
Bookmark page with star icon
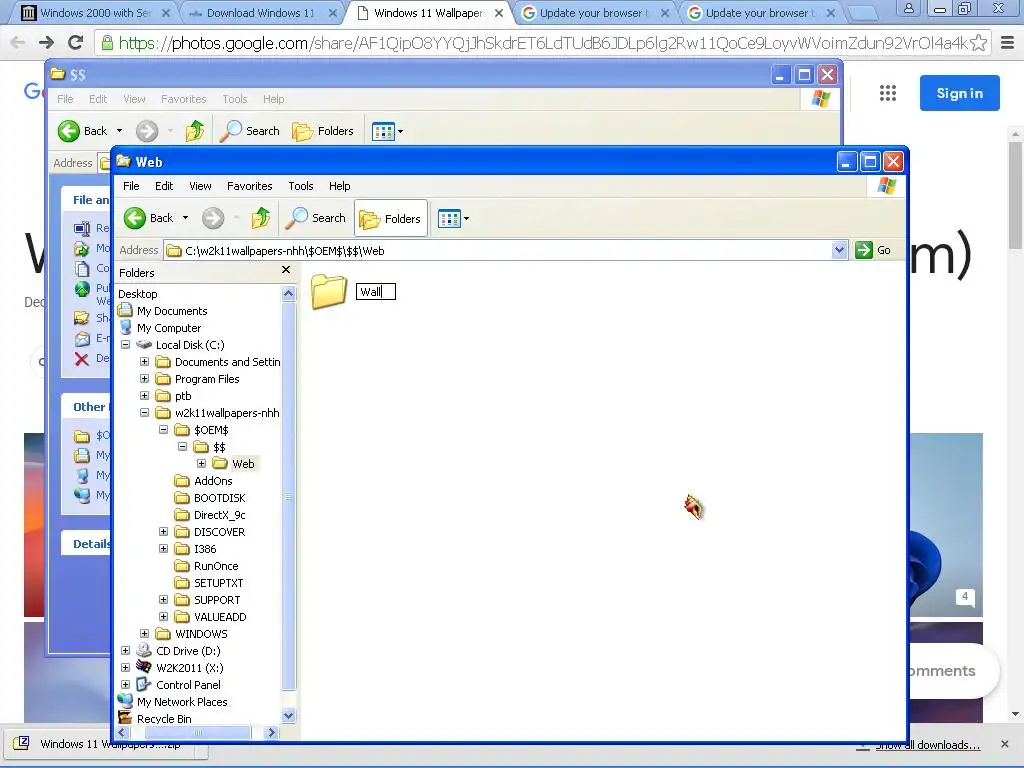pos(978,43)
